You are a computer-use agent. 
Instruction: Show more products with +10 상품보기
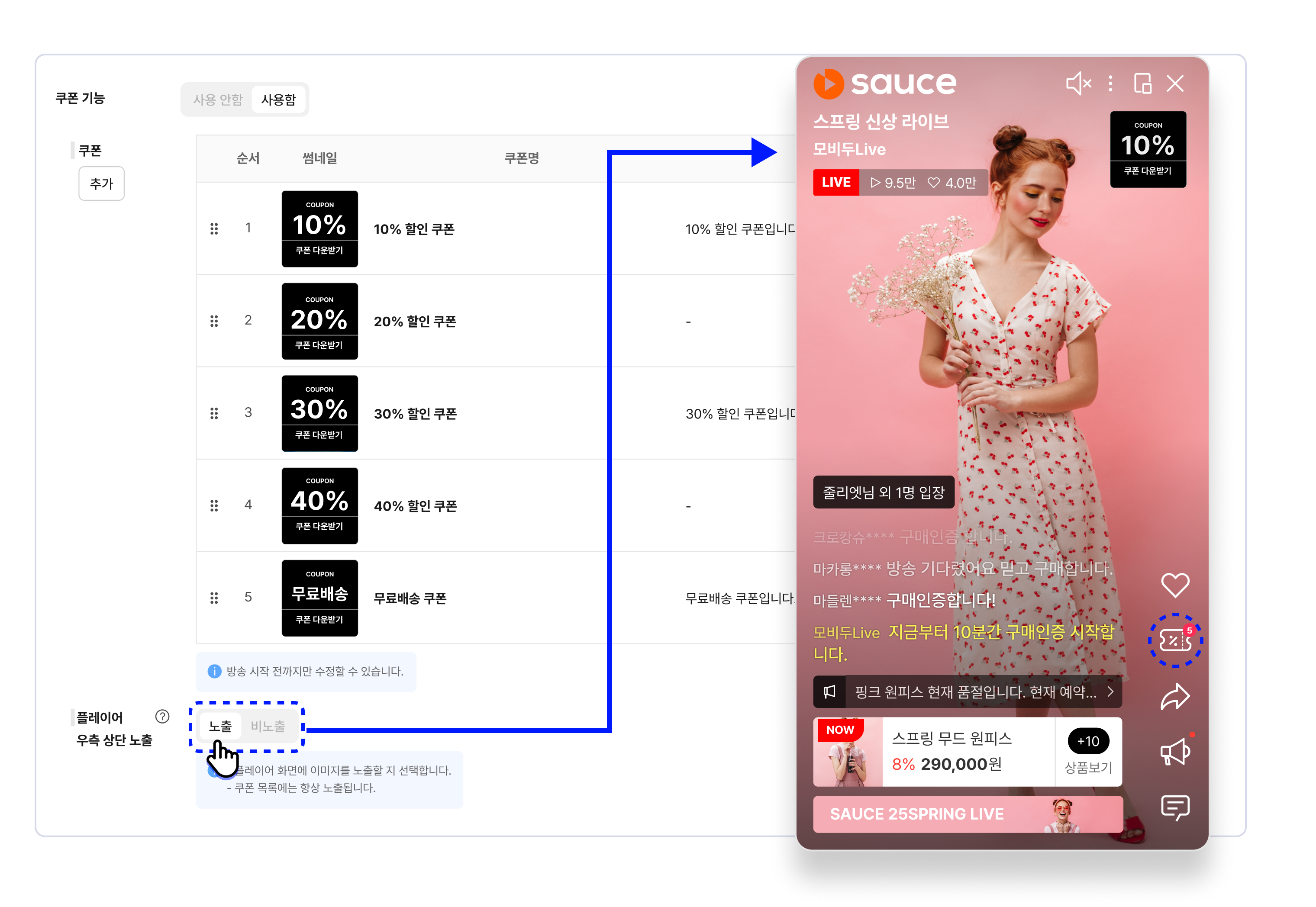1087,751
